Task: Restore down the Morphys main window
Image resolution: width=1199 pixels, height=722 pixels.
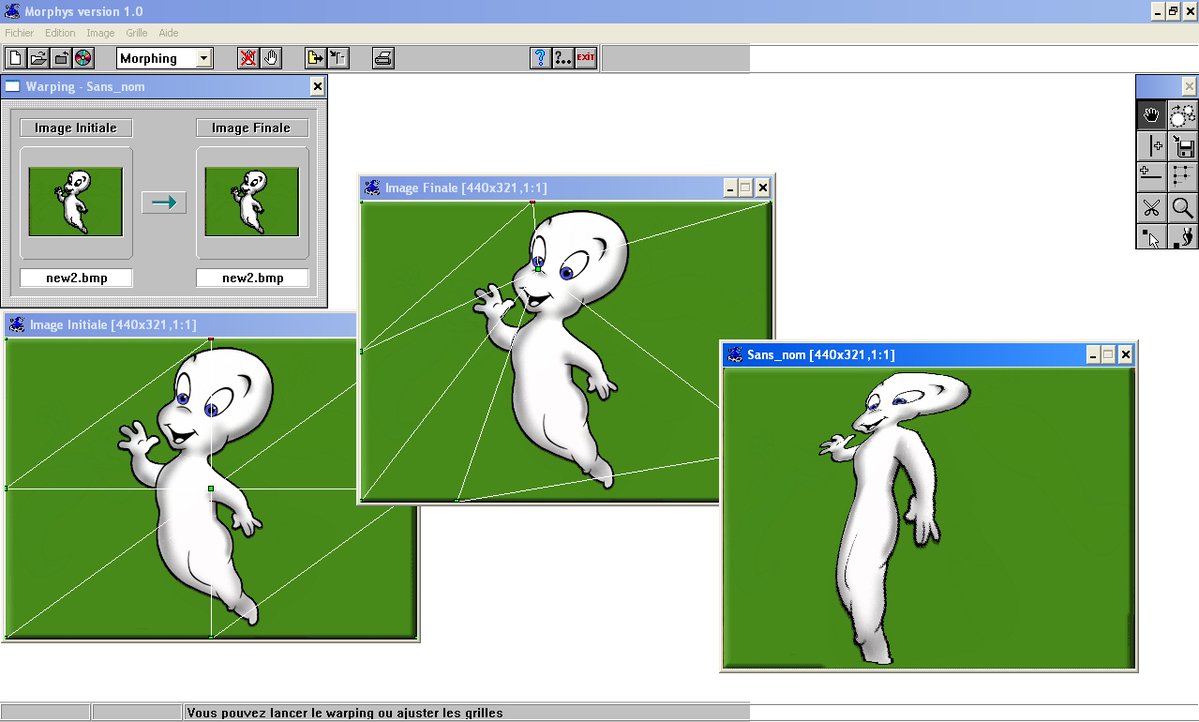Action: pyautogui.click(x=1173, y=11)
